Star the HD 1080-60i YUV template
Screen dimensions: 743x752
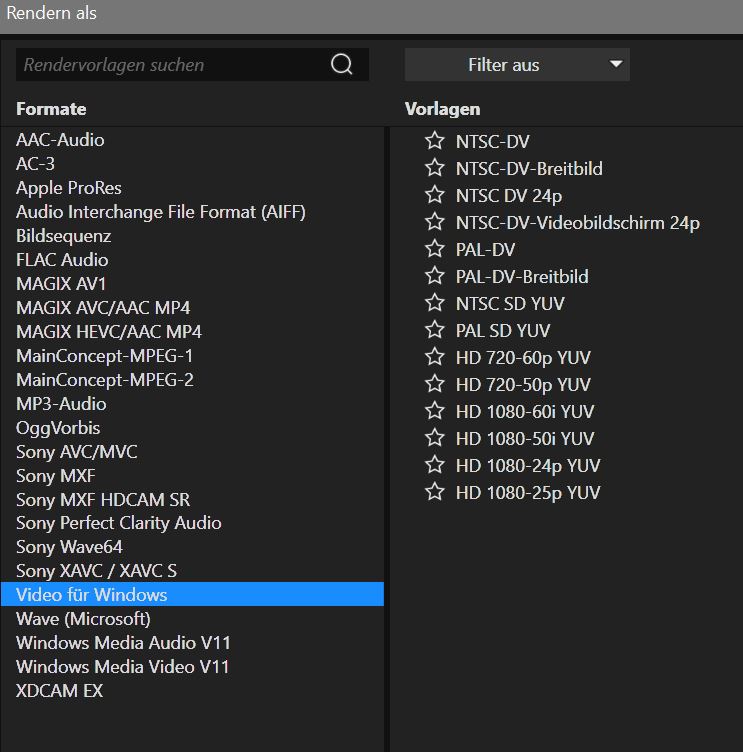(434, 411)
